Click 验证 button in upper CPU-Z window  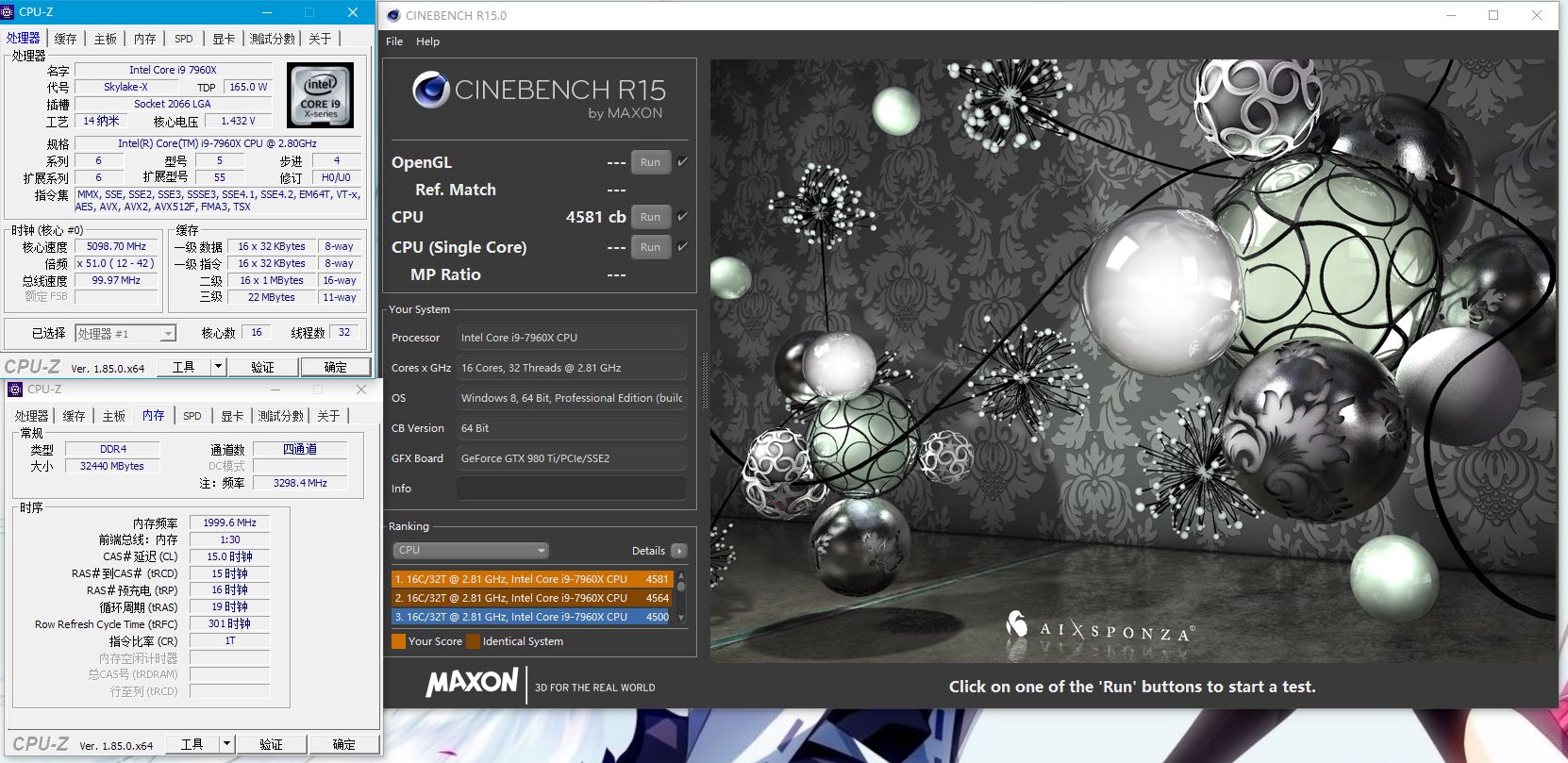262,367
